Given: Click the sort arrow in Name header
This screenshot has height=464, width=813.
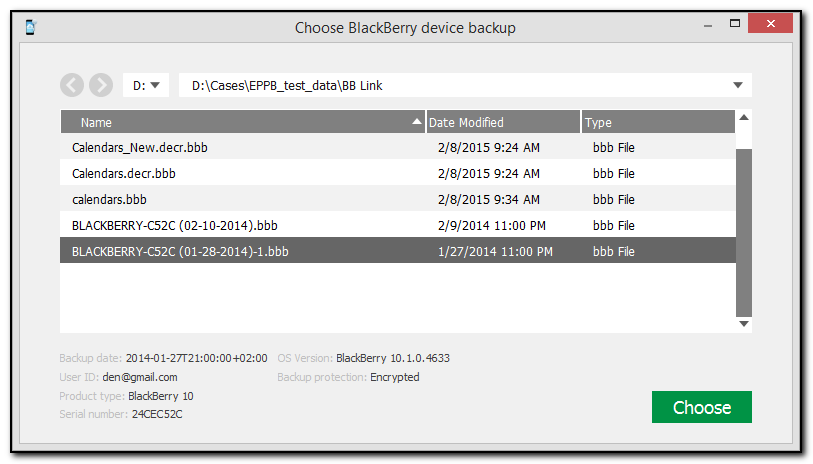Looking at the screenshot, I should coord(417,122).
